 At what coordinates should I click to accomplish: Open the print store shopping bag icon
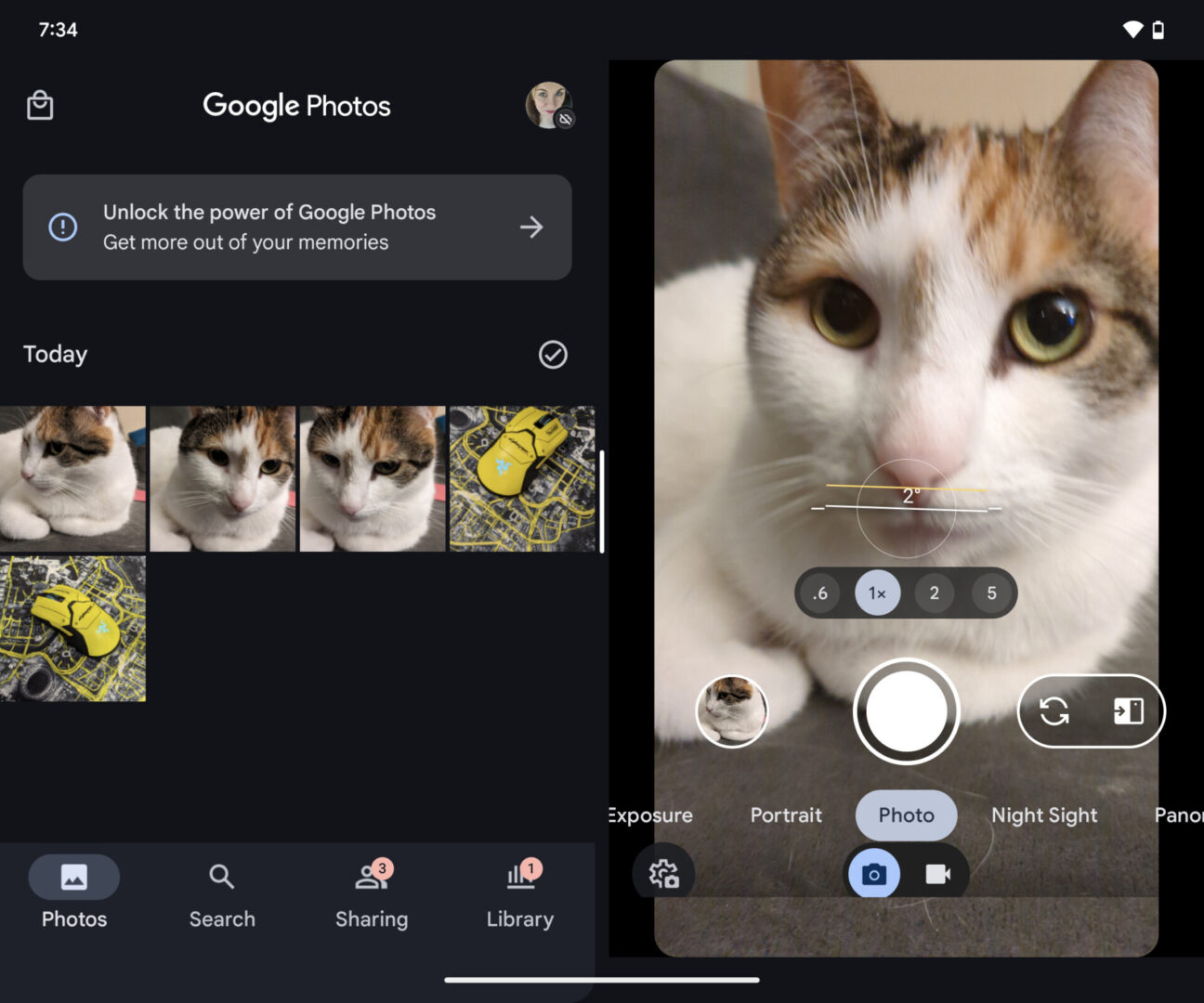(40, 106)
